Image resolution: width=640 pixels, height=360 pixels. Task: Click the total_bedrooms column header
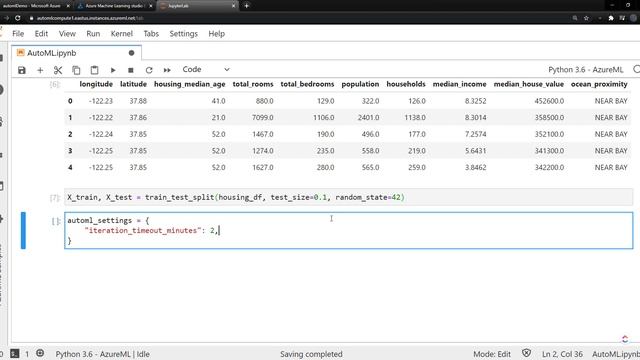[307, 84]
